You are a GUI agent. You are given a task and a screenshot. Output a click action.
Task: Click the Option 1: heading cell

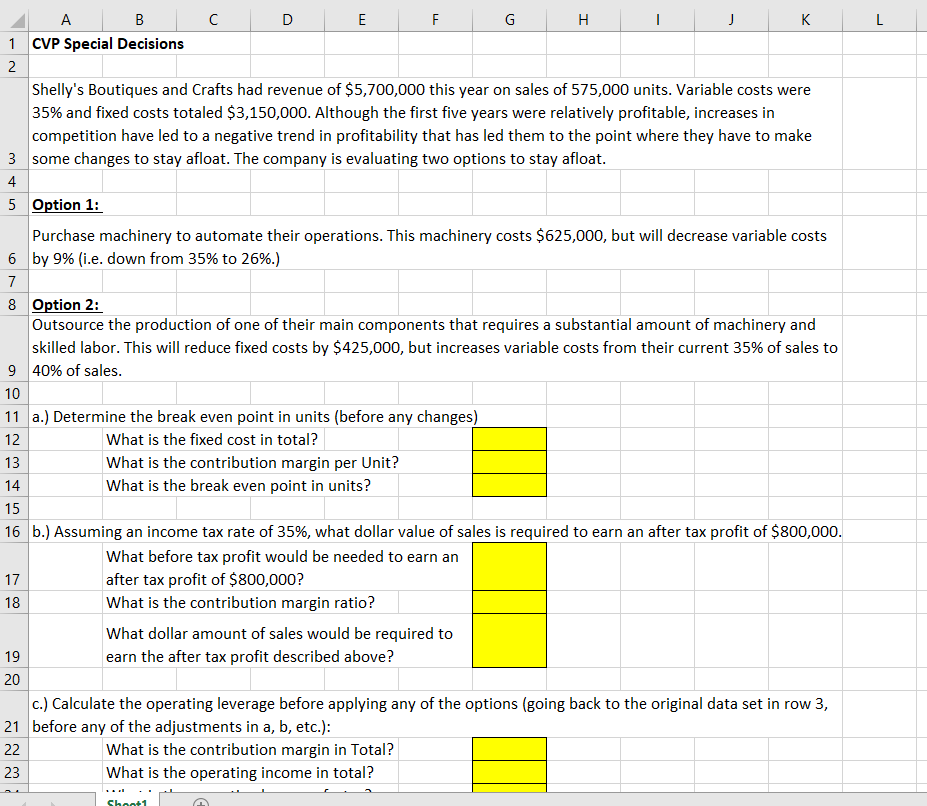tap(66, 205)
